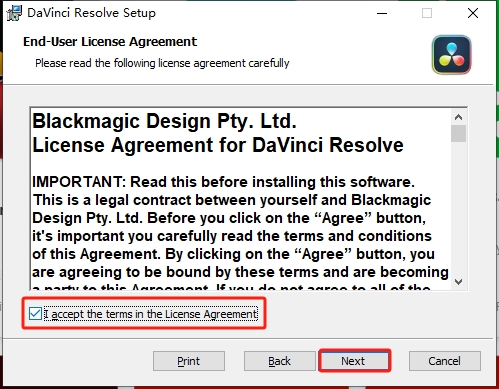Cancel the DaVinci Resolve setup
This screenshot has height=389, width=499.
[x=445, y=361]
